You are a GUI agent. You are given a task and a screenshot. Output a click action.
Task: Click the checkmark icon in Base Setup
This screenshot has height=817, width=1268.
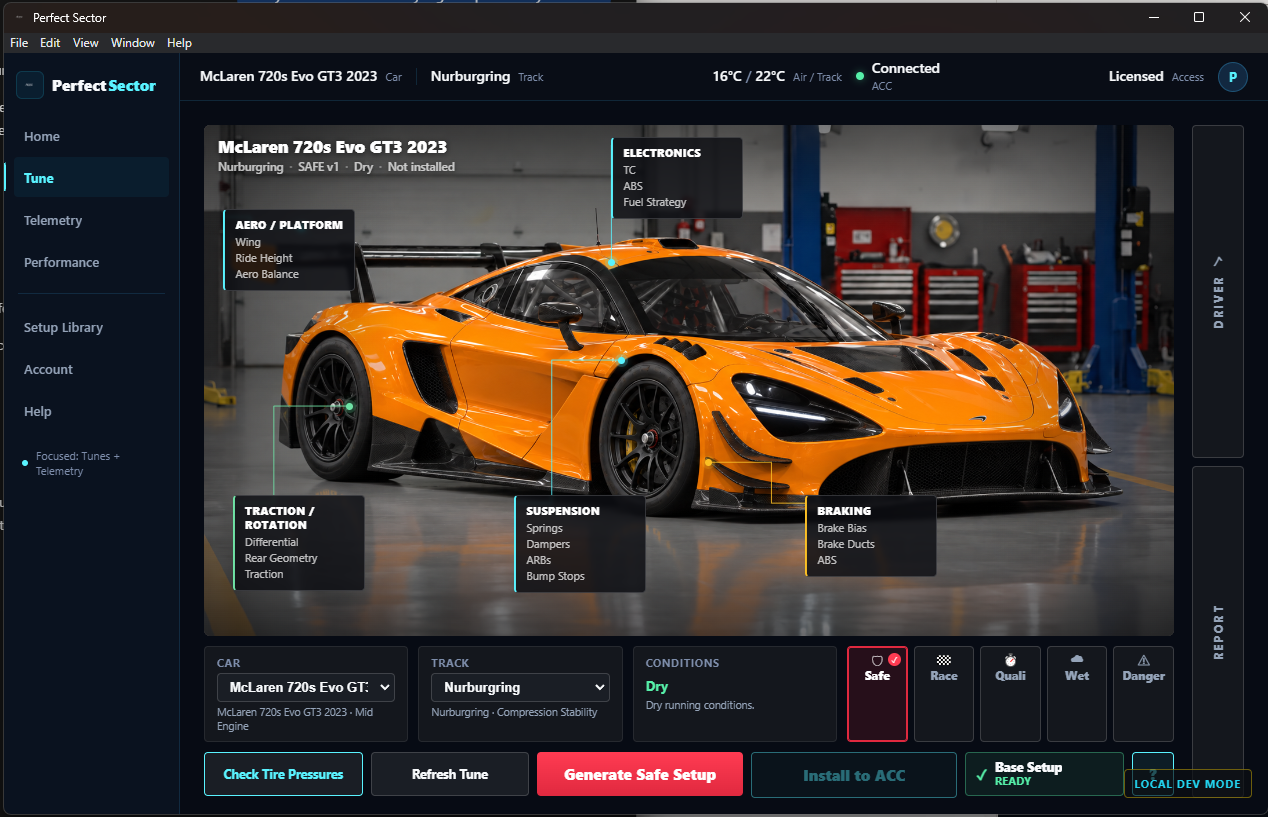coord(981,775)
